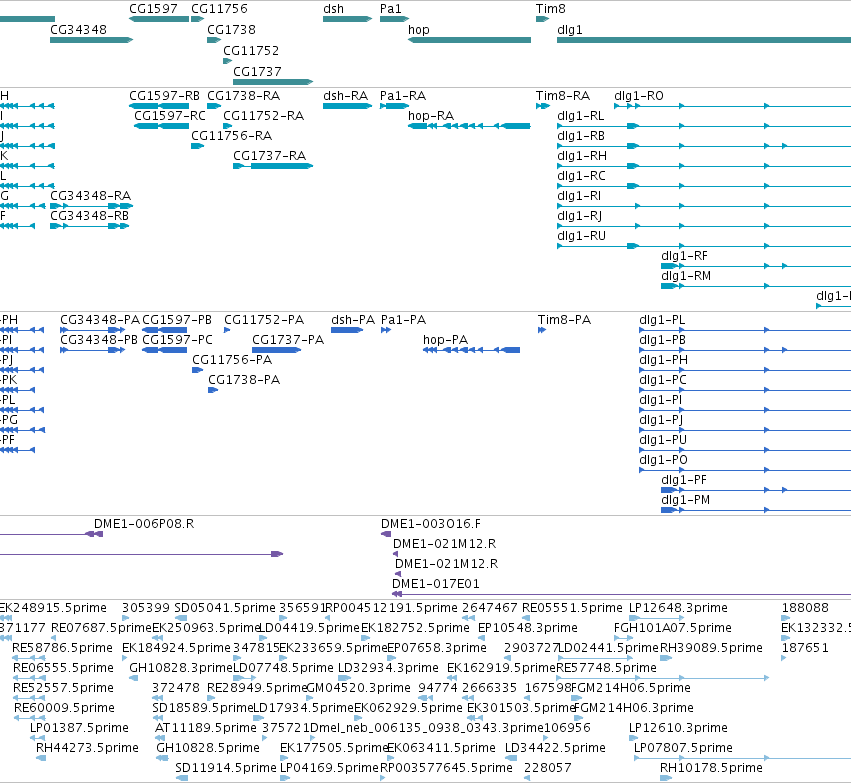851x783 pixels.
Task: Click protein label dlg1-PU
Action: pyautogui.click(x=663, y=440)
